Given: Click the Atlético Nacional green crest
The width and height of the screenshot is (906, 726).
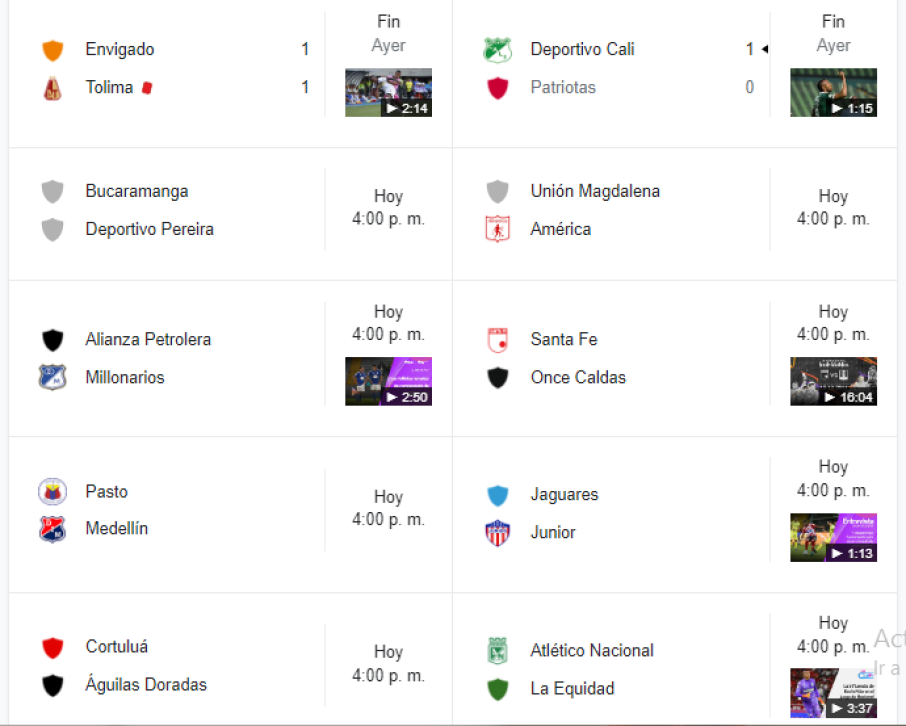Looking at the screenshot, I should (497, 651).
